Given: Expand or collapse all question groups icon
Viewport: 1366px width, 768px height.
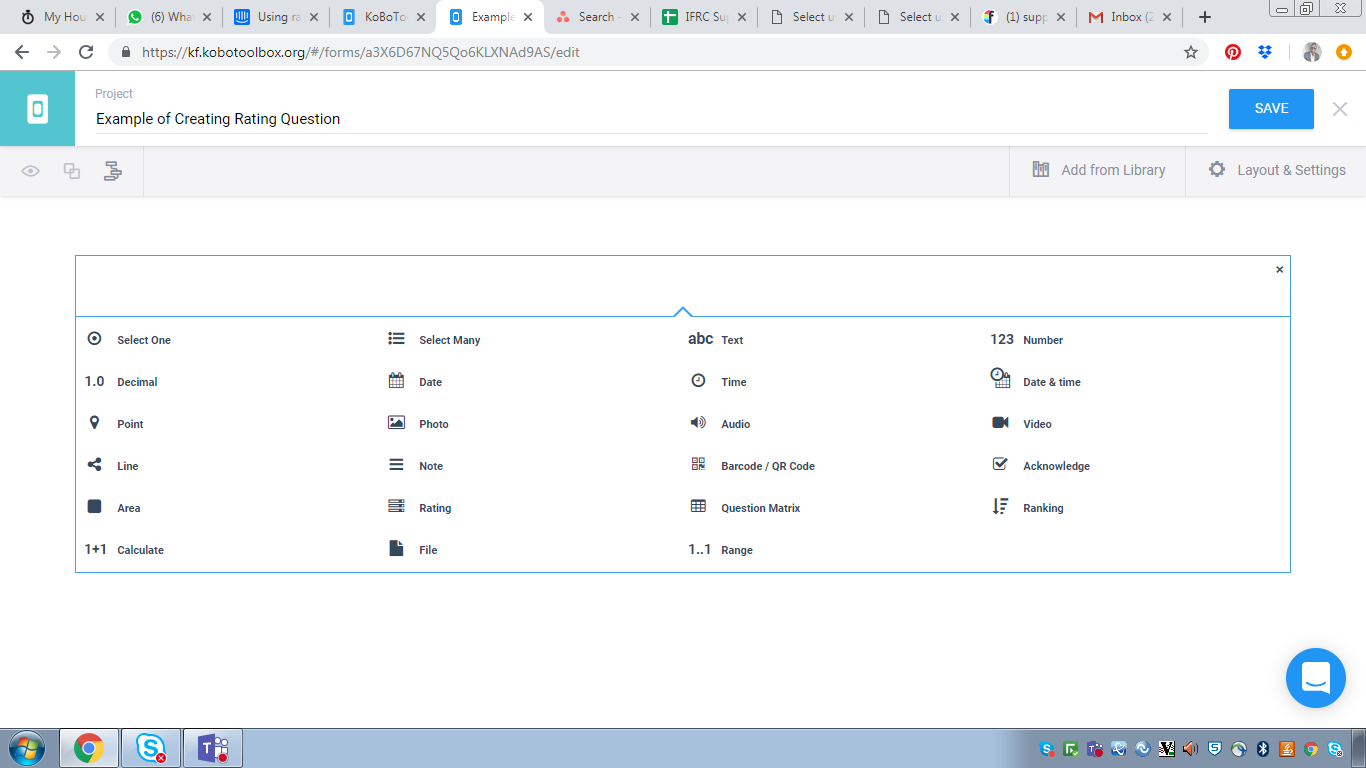Looking at the screenshot, I should pyautogui.click(x=113, y=171).
